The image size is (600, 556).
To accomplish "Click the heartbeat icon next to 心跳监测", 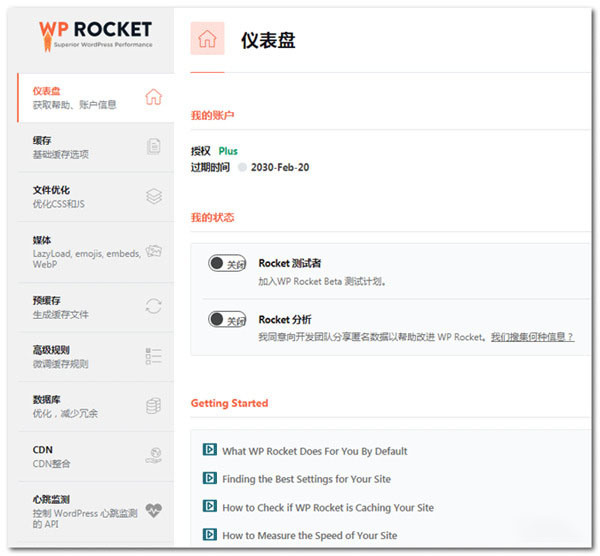I will click(154, 510).
